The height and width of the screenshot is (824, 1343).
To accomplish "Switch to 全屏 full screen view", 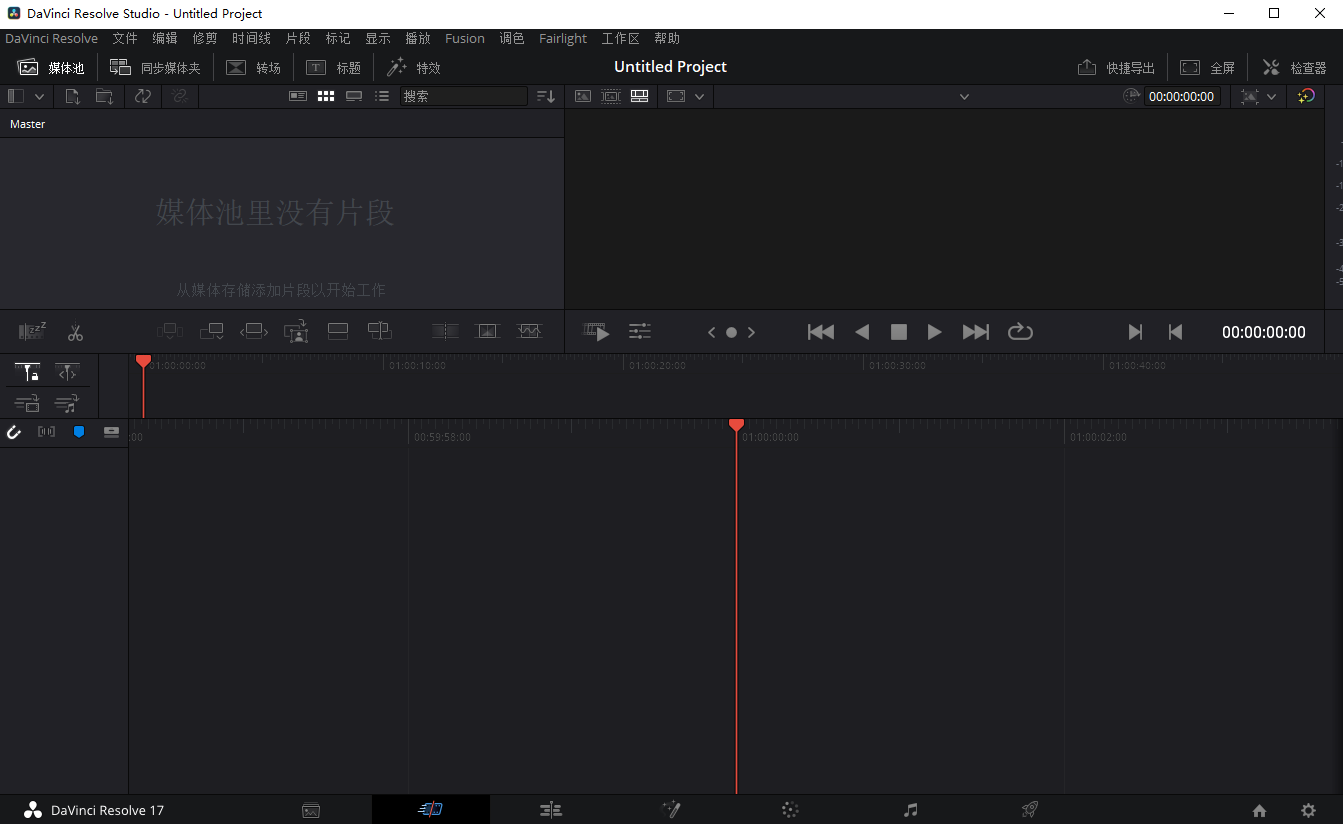I will 1208,67.
